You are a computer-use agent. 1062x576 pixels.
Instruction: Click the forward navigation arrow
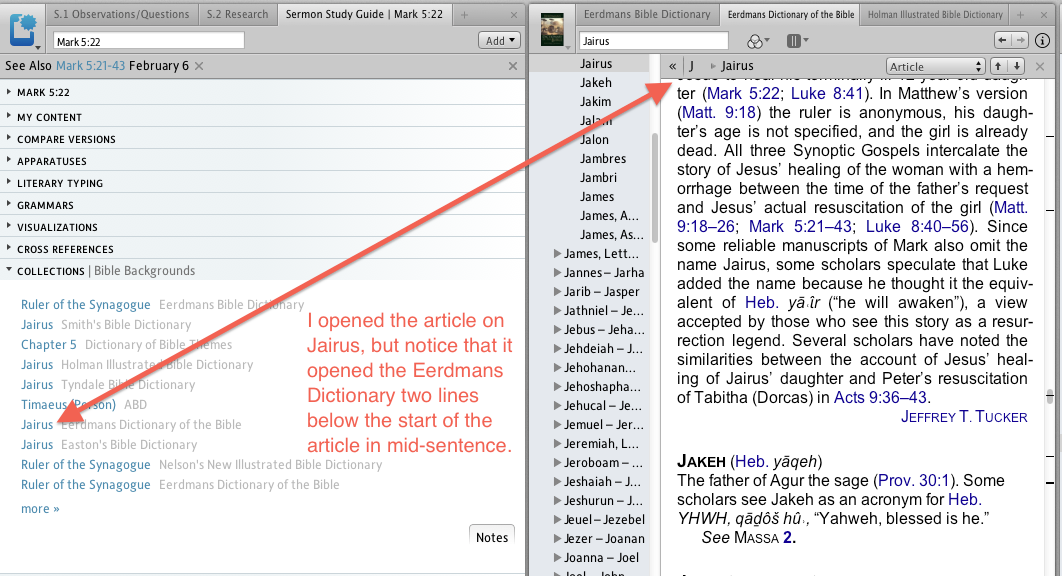tap(1019, 41)
